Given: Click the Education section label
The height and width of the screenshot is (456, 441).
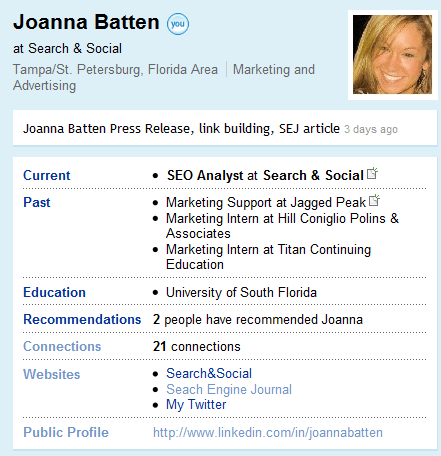Looking at the screenshot, I should 54,292.
